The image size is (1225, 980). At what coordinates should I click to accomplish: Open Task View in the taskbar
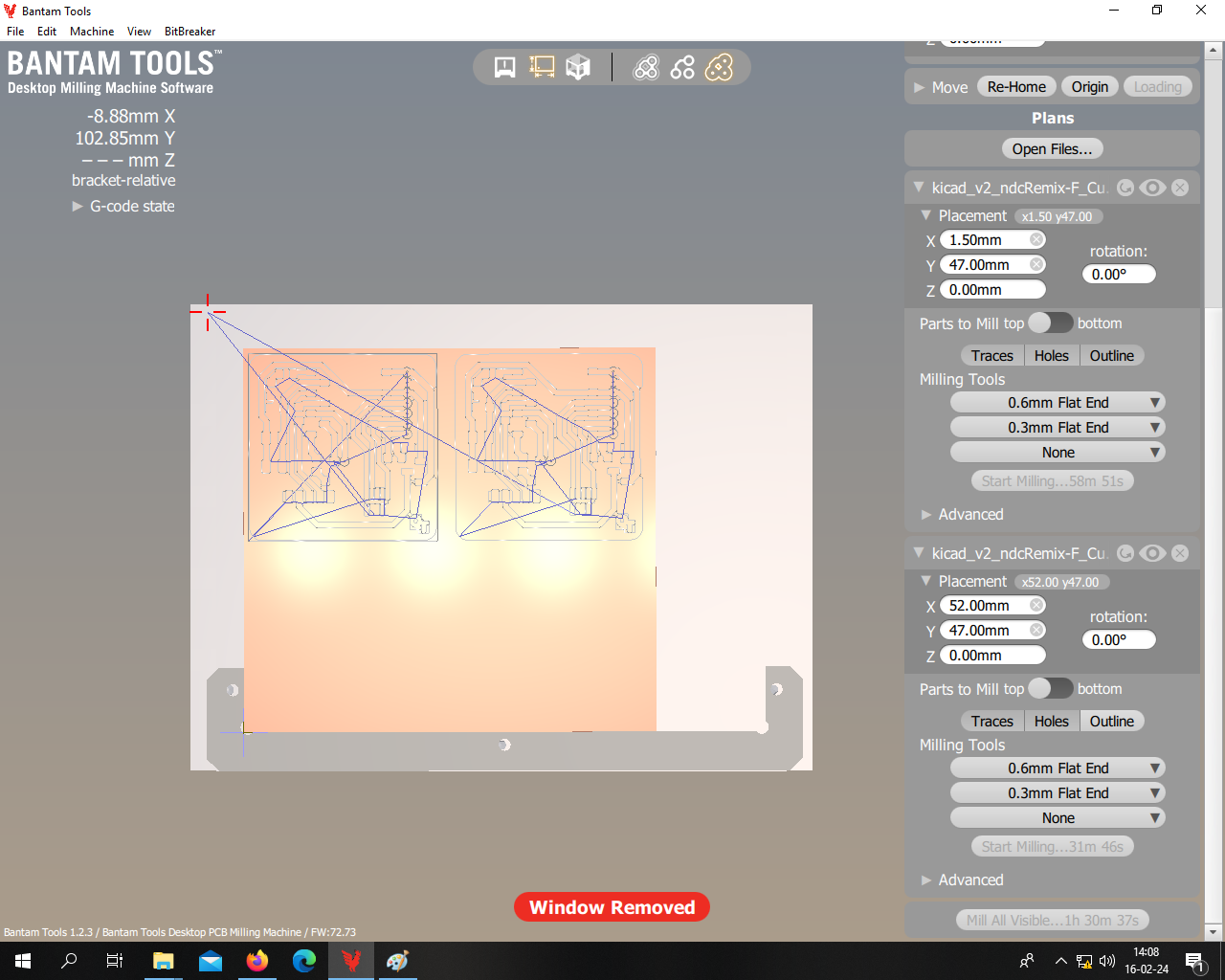click(x=115, y=961)
